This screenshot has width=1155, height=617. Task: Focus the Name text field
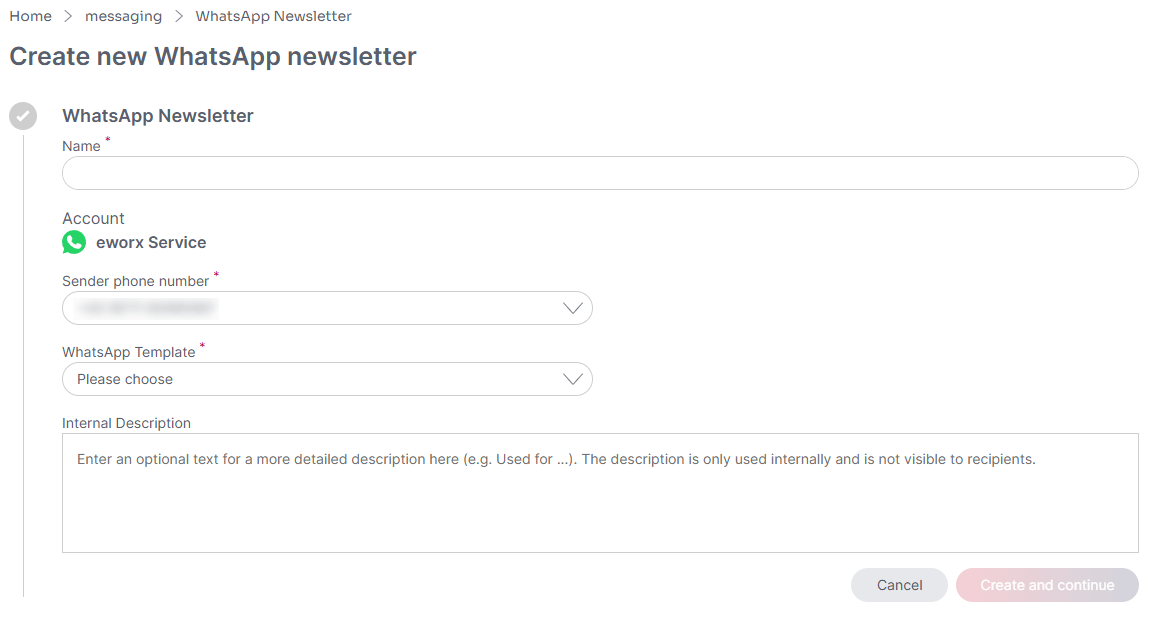pyautogui.click(x=600, y=173)
